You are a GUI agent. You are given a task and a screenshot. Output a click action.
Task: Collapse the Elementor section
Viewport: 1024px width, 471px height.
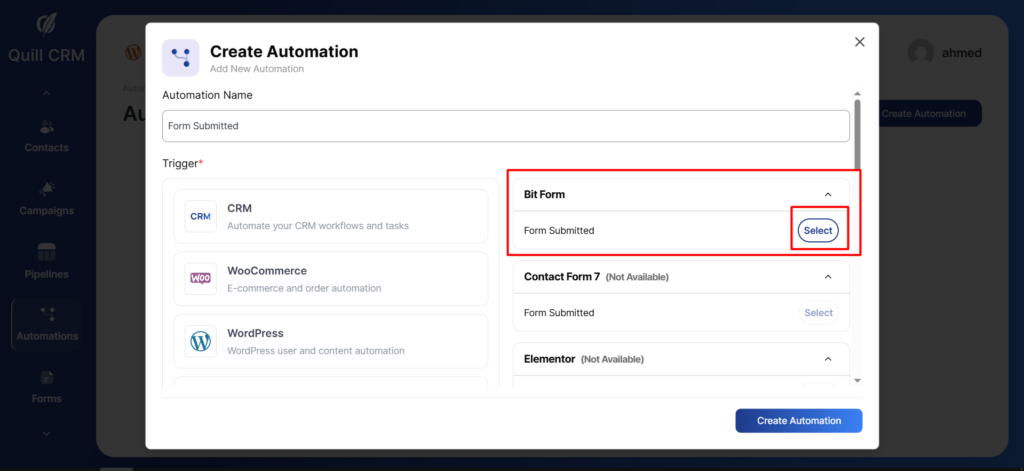pyautogui.click(x=828, y=359)
